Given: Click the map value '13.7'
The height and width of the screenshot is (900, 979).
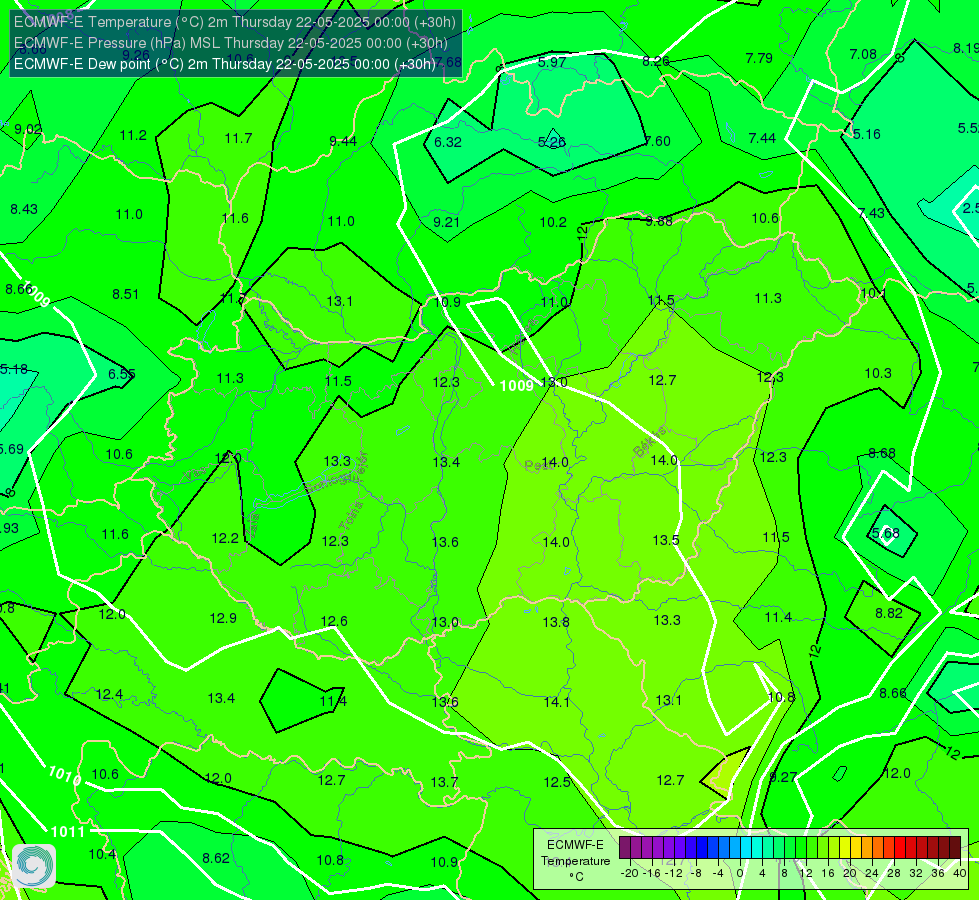Looking at the screenshot, I should [444, 782].
